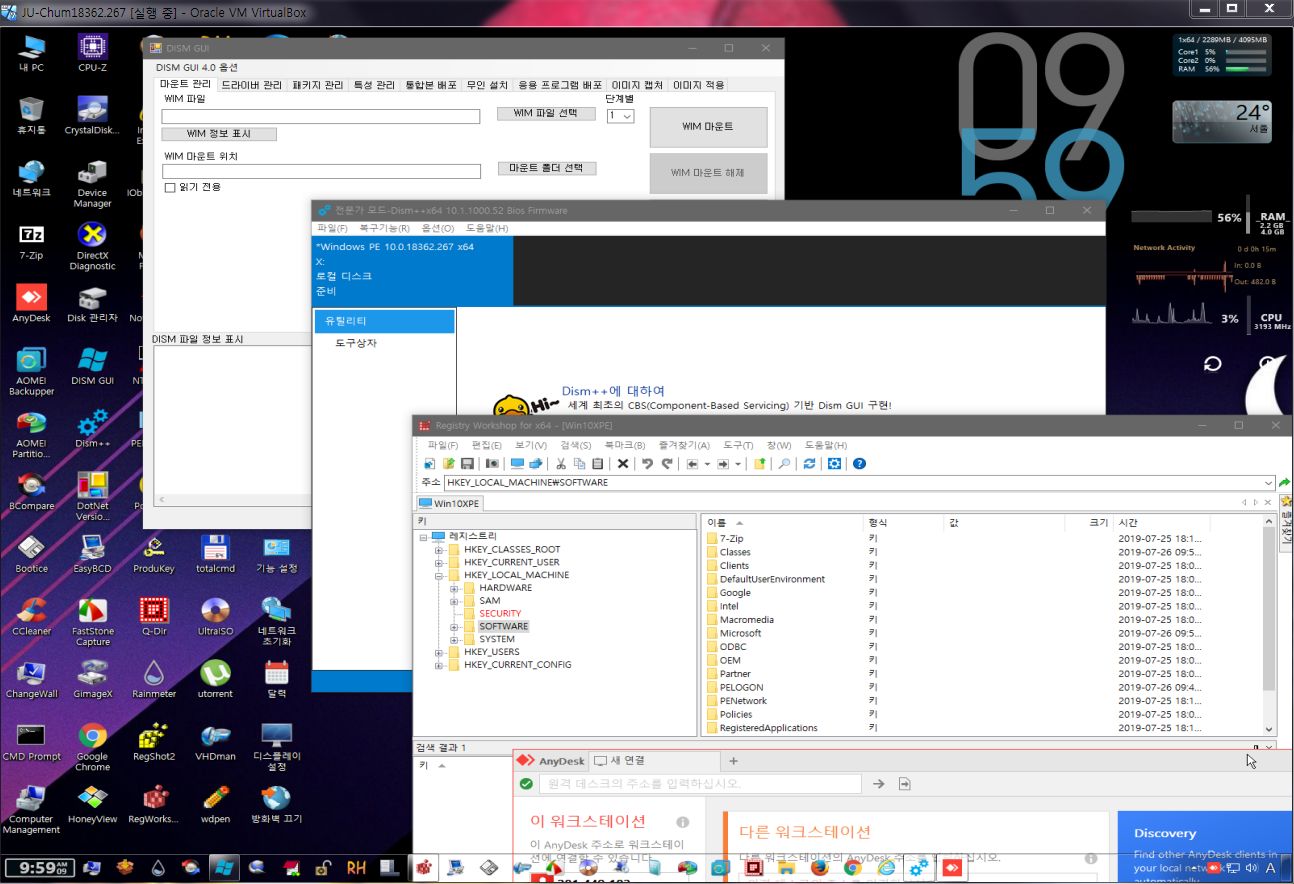Click the Refresh icon in Registry Workshop toolbar

point(809,464)
